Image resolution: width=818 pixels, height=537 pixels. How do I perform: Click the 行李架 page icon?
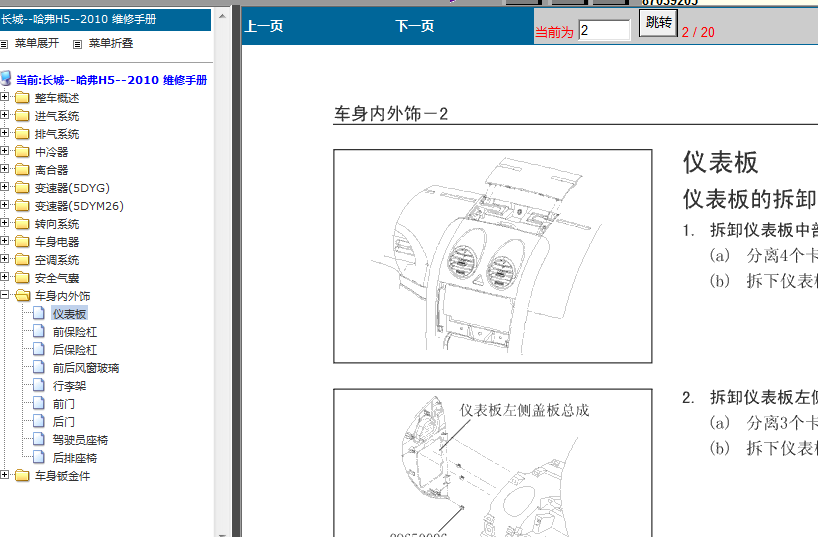coord(39,385)
